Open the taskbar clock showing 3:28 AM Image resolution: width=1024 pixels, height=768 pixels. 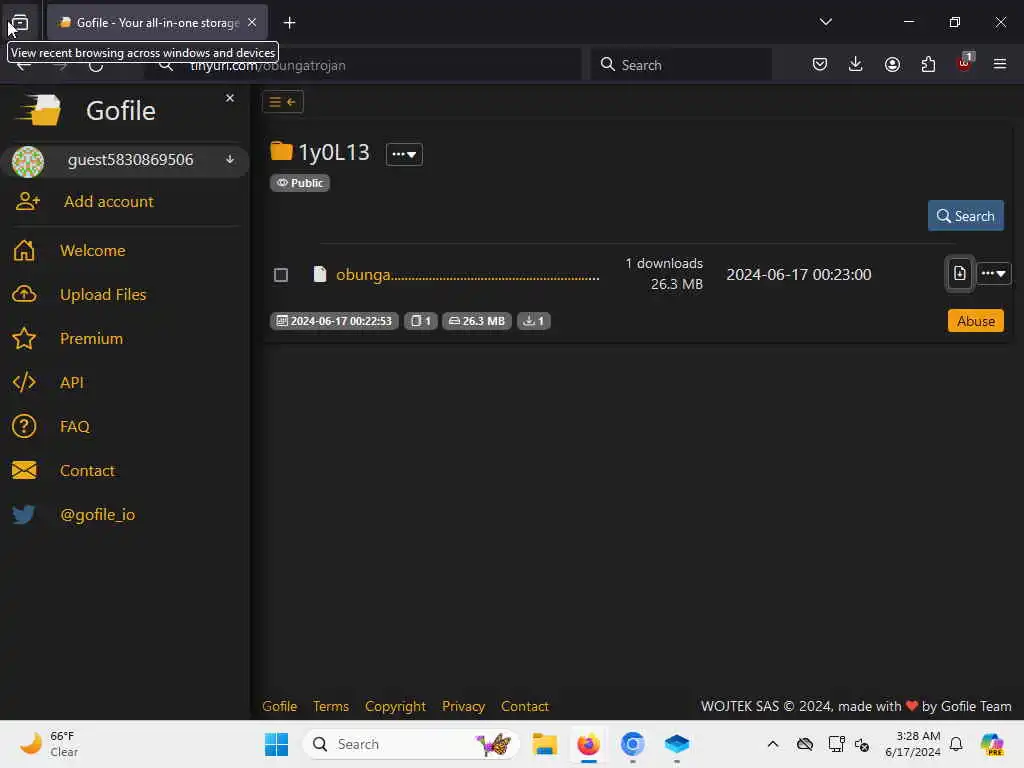pyautogui.click(x=912, y=744)
